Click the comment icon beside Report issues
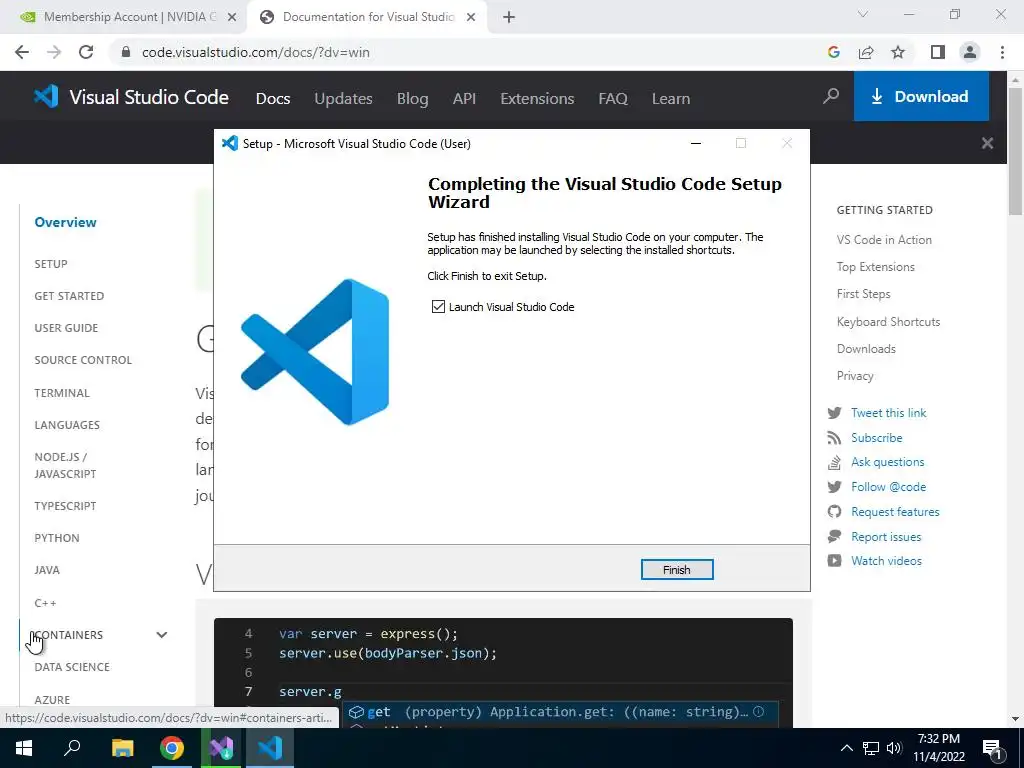The height and width of the screenshot is (768, 1024). (x=835, y=536)
